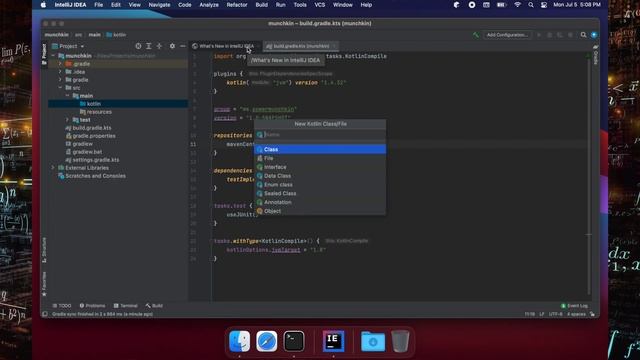The image size is (640, 360).
Task: Select Sealed Class in New Kotlin popup
Action: click(320, 193)
